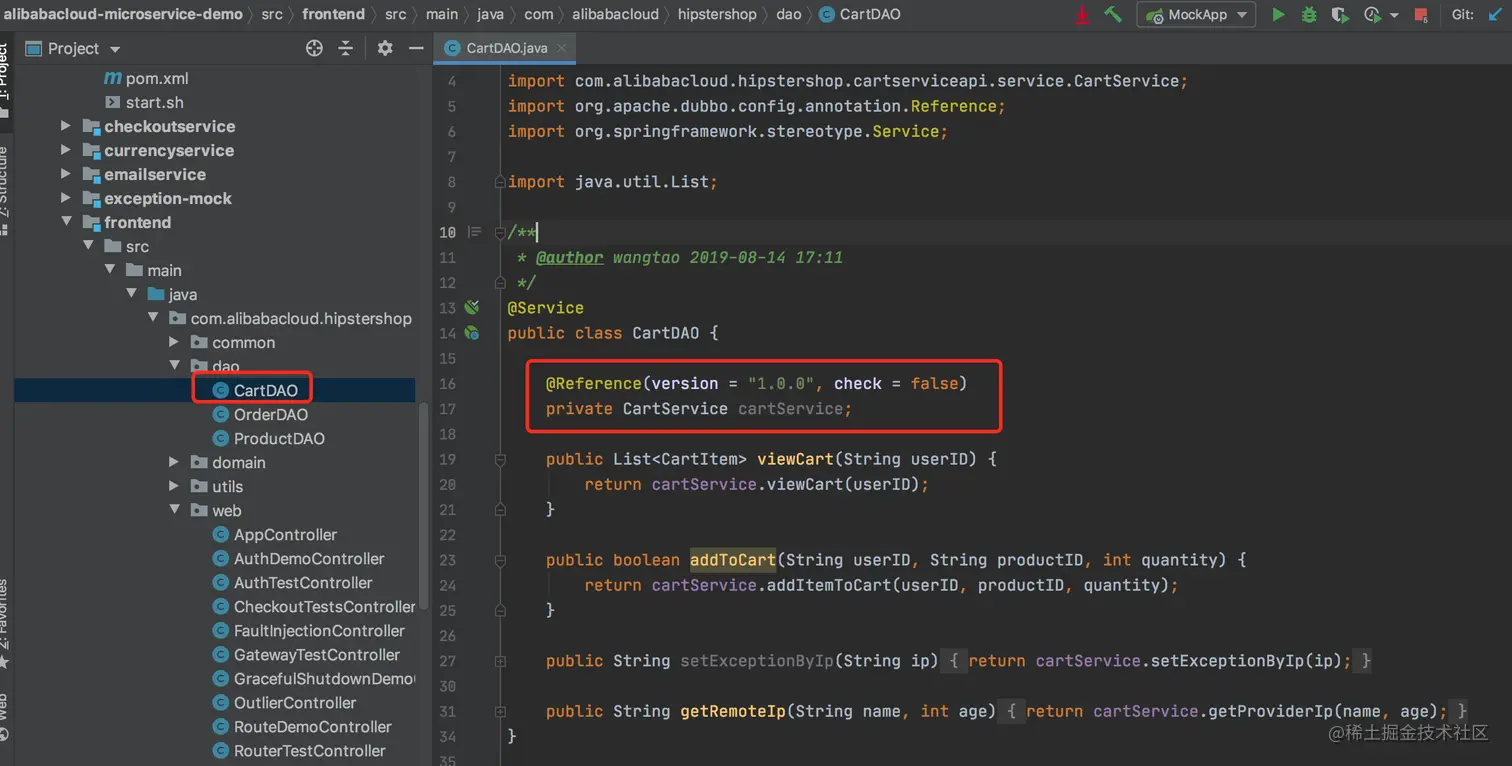The width and height of the screenshot is (1512, 766).
Task: Collapse all in the Project panel toolbar
Action: (x=346, y=49)
